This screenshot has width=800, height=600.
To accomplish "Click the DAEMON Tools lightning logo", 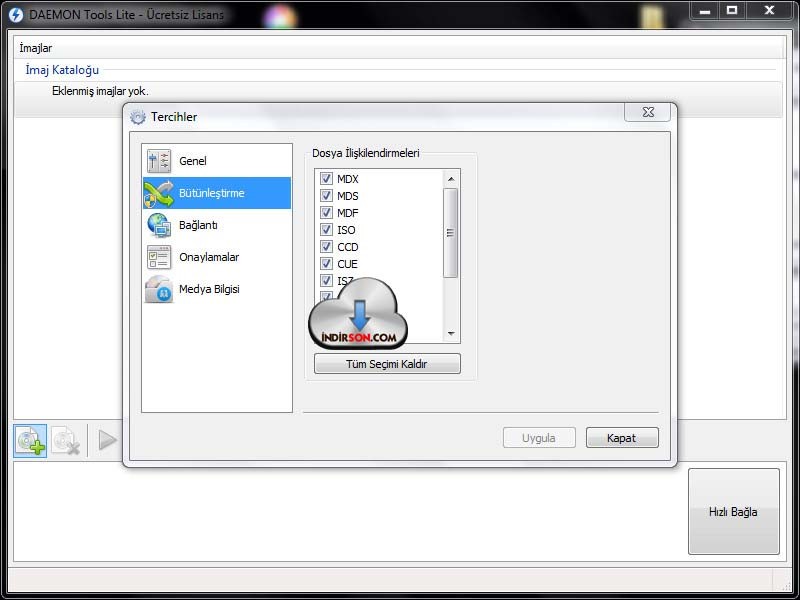I will click(16, 15).
